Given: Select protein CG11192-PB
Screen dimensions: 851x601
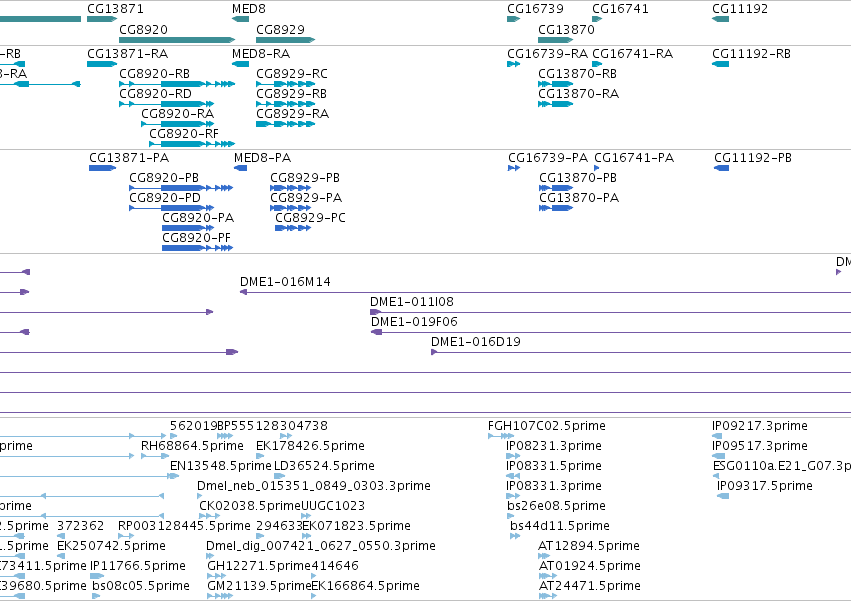Looking at the screenshot, I should click(753, 158).
